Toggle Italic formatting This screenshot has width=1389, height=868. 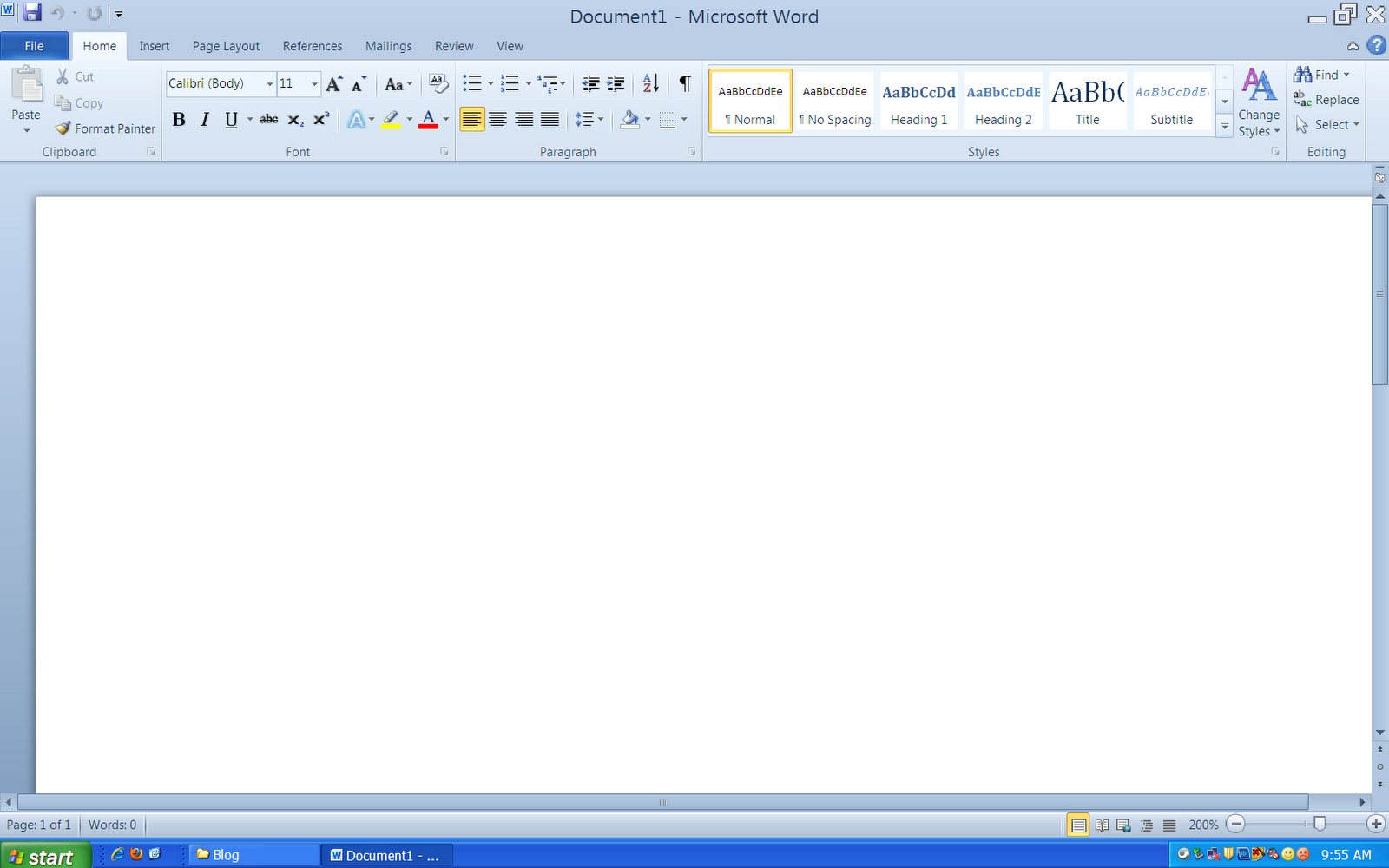(205, 120)
